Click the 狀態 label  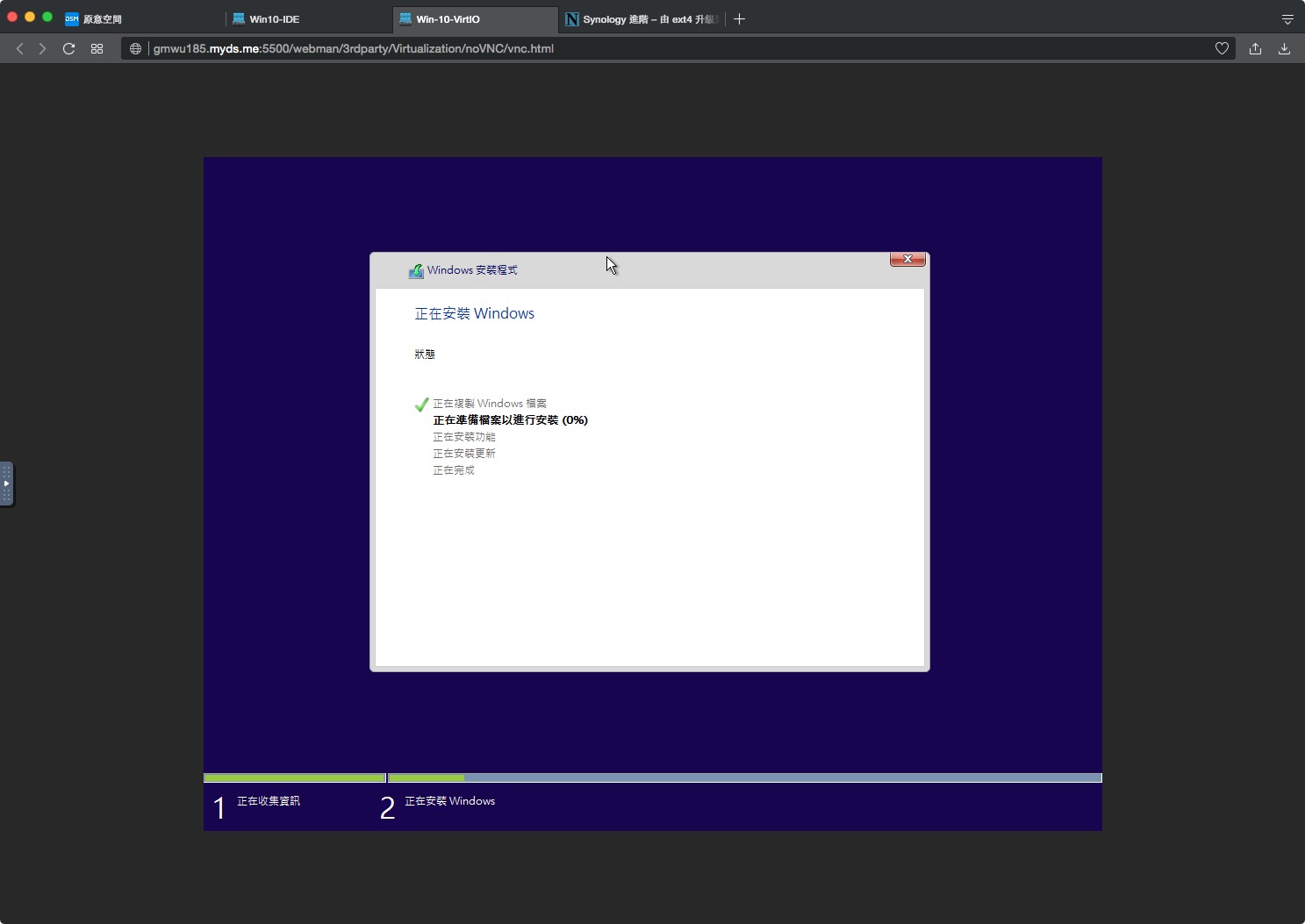(x=425, y=355)
